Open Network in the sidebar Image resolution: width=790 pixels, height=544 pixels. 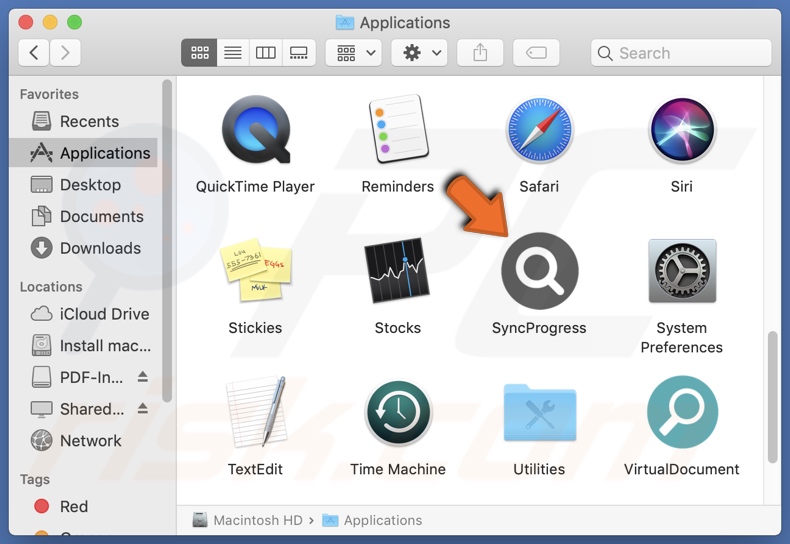click(84, 441)
